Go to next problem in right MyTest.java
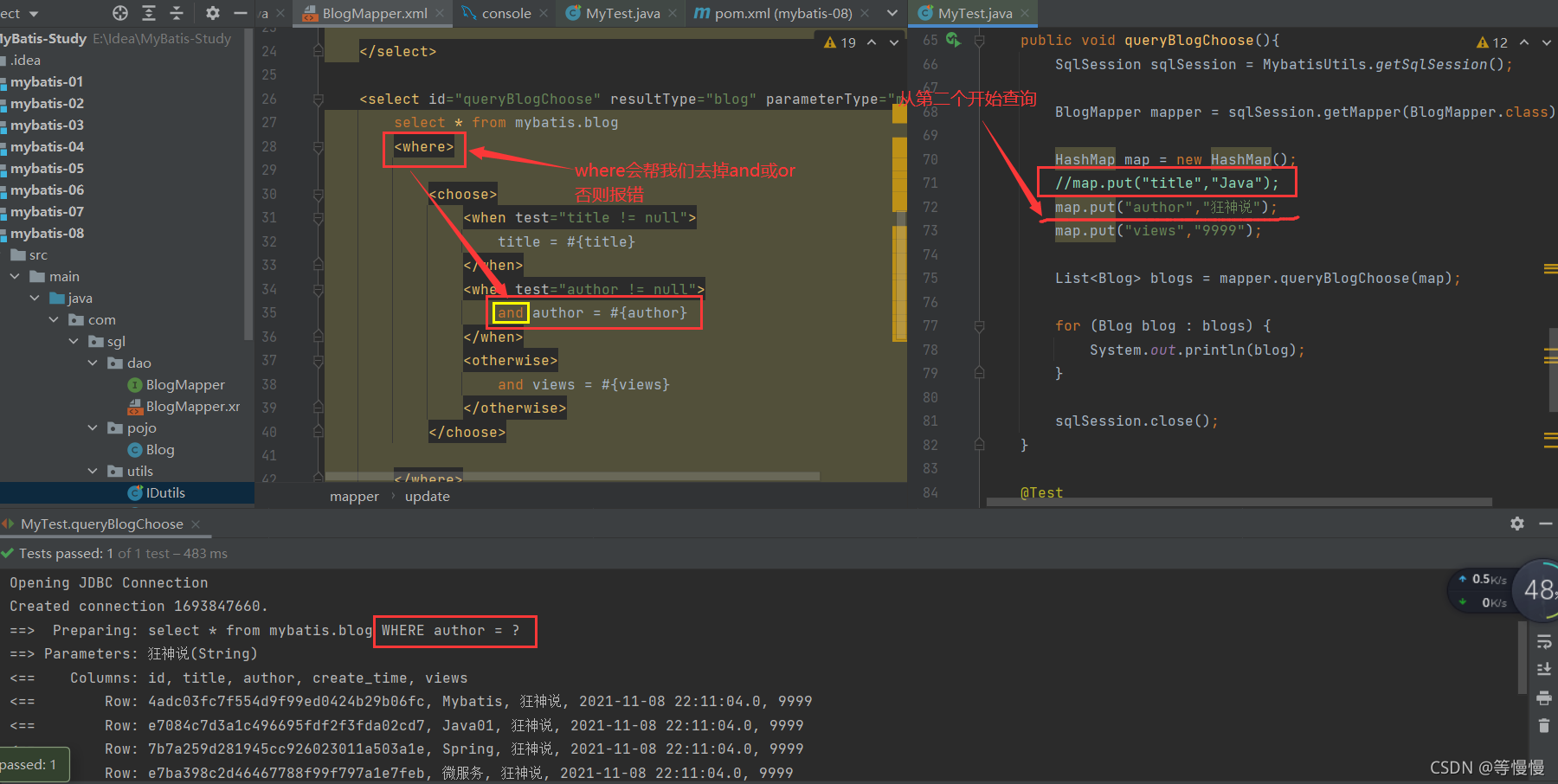Screen dimensions: 1558x784 click(x=1547, y=42)
